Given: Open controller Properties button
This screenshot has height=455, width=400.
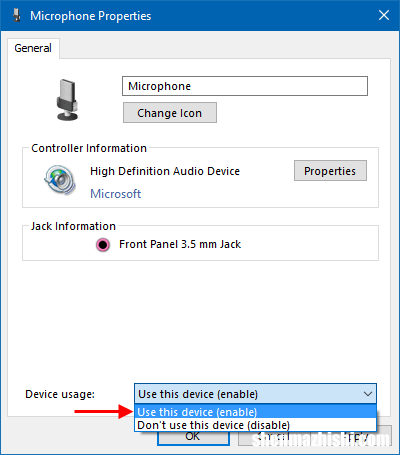Looking at the screenshot, I should click(330, 171).
